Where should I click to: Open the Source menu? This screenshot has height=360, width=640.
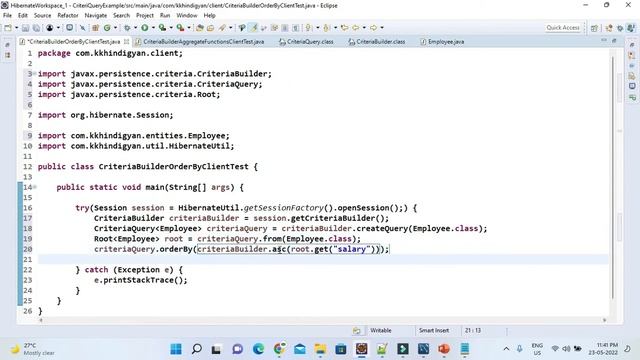click(x=42, y=16)
